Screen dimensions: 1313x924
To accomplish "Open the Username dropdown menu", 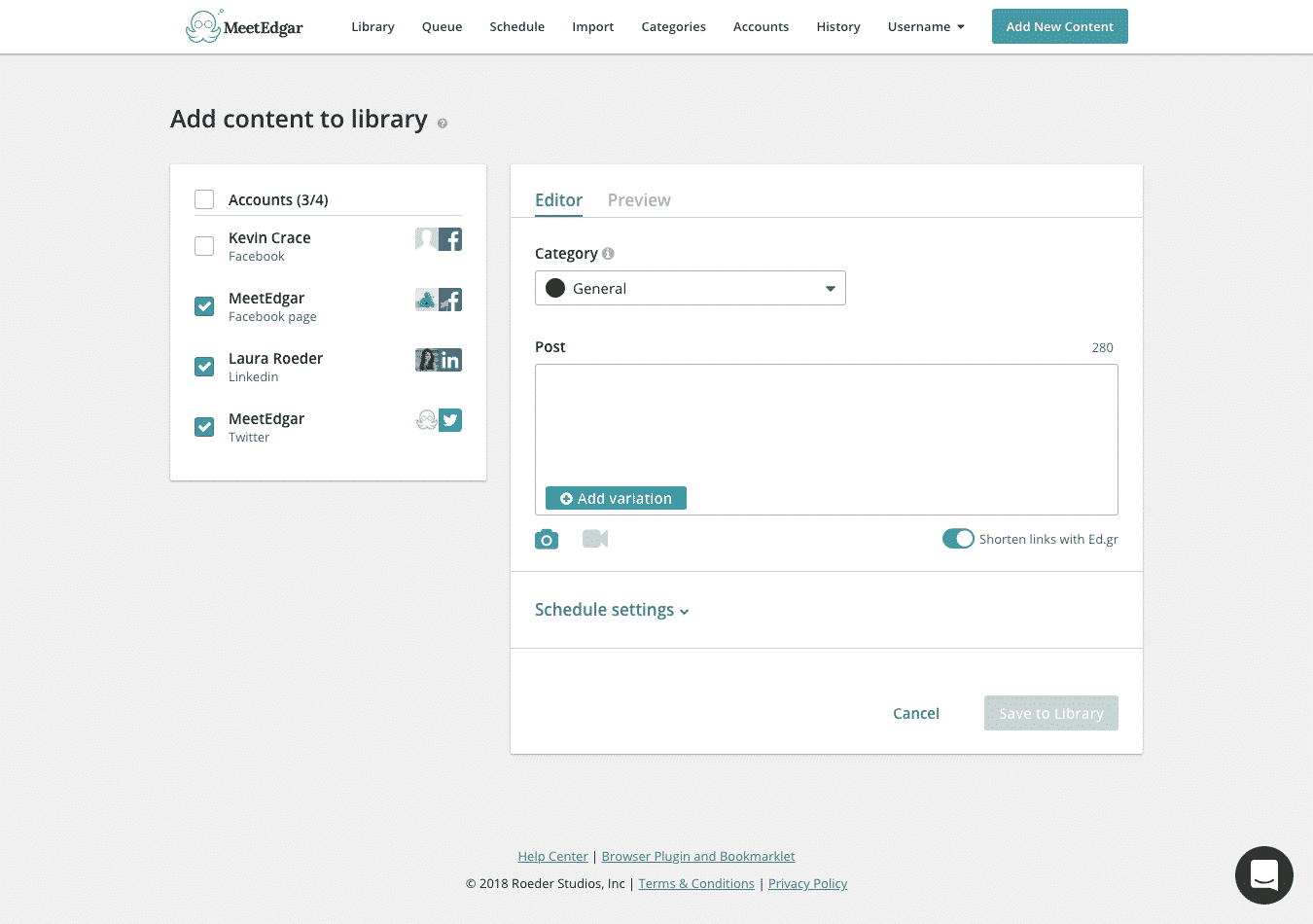I will pyautogui.click(x=926, y=27).
